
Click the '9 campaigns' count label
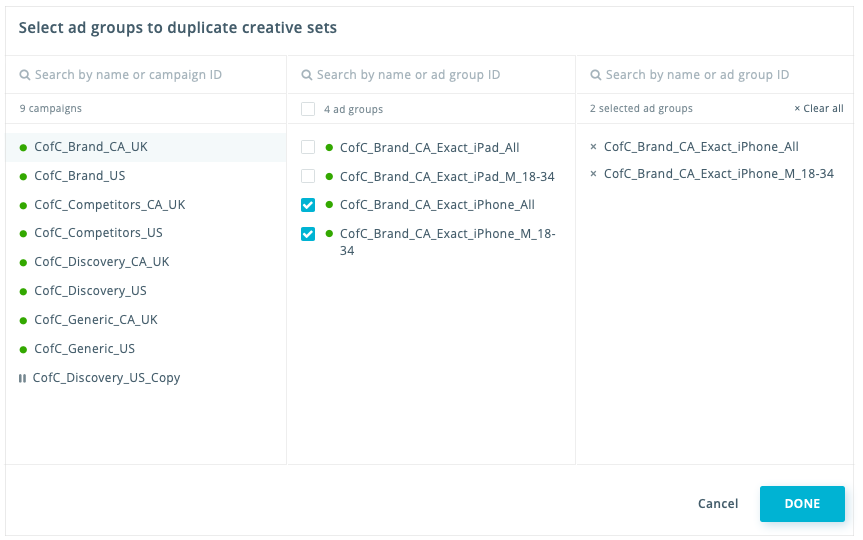pos(51,108)
